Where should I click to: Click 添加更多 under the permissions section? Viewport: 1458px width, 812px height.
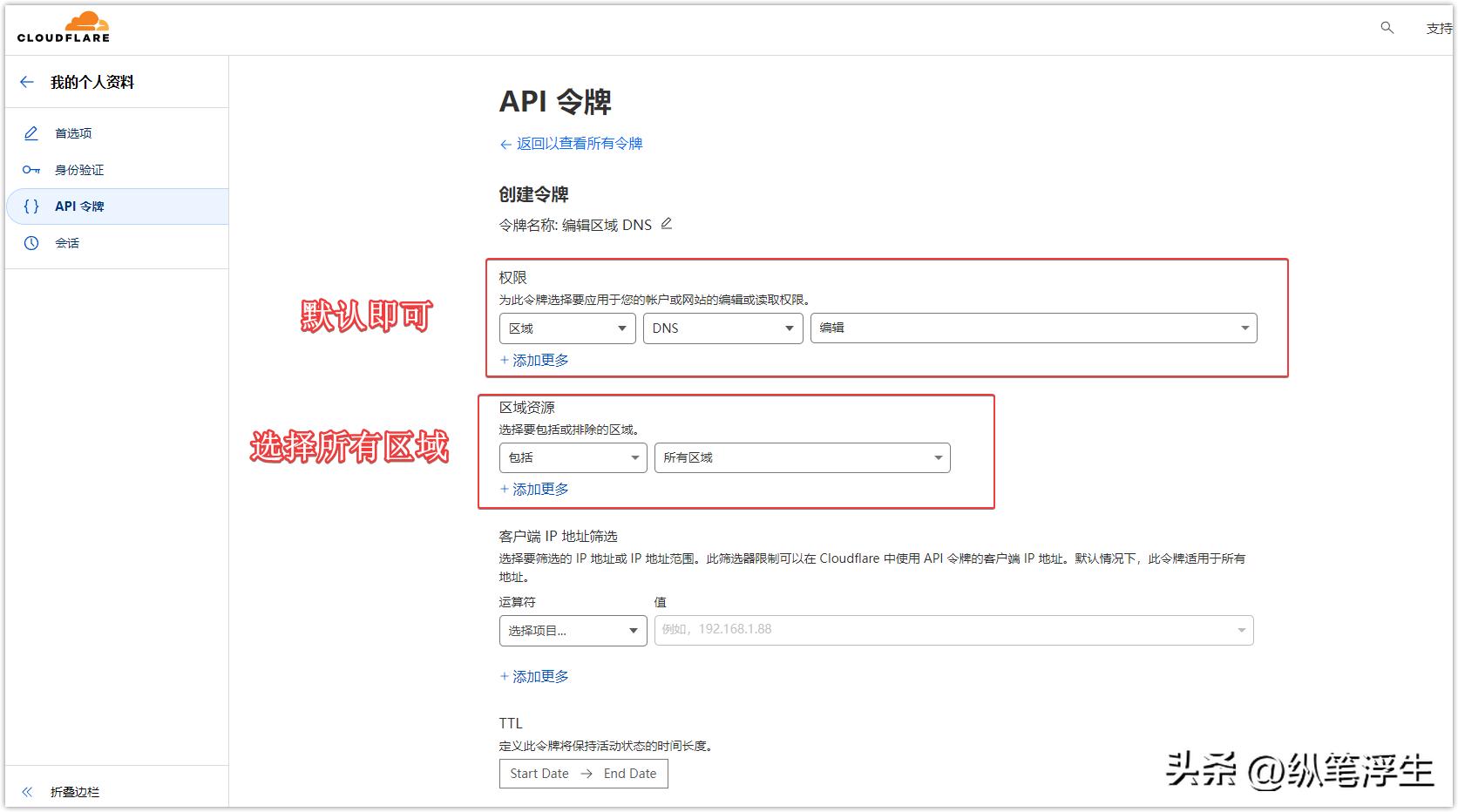tap(534, 359)
